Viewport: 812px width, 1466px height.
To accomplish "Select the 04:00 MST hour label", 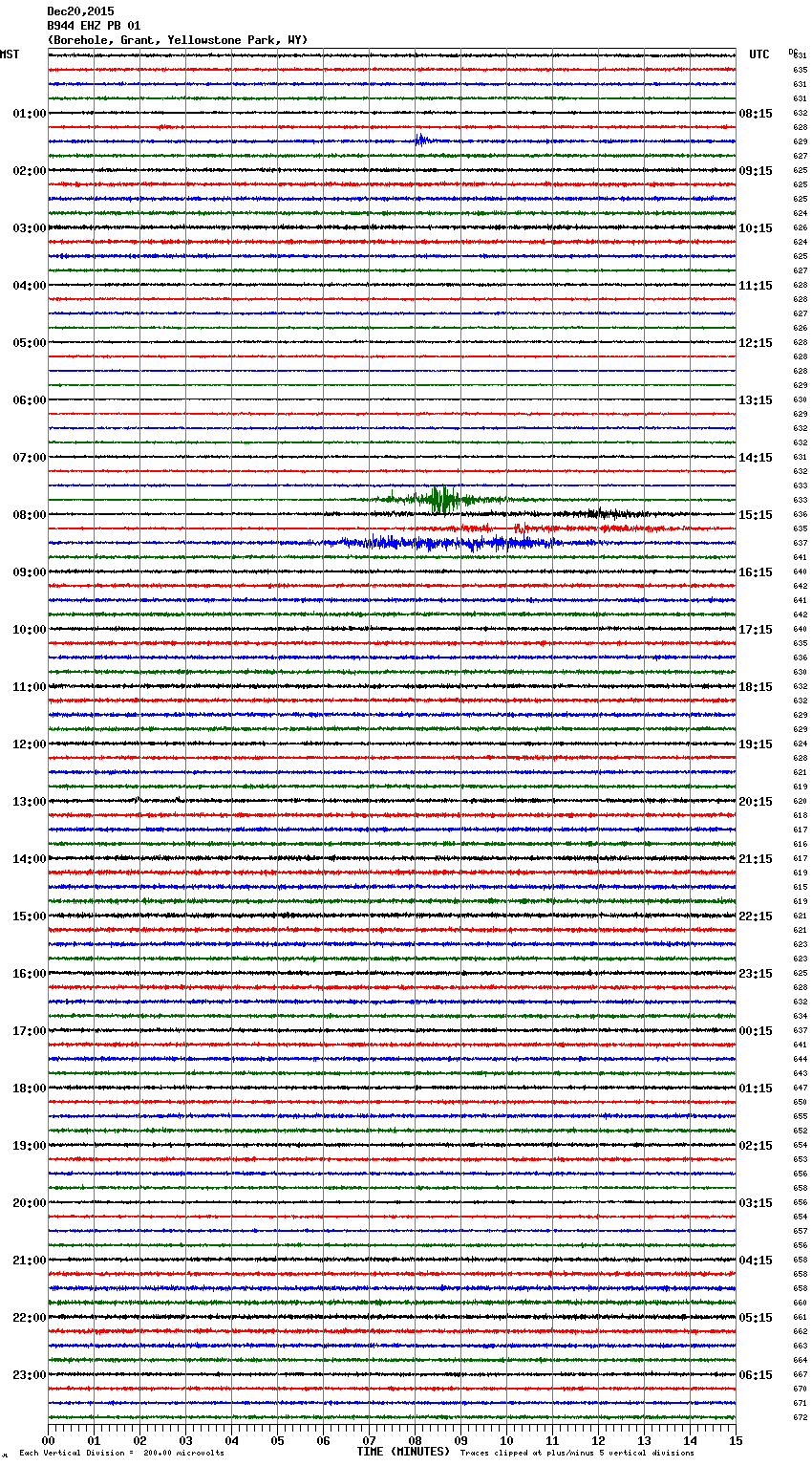I will [30, 286].
